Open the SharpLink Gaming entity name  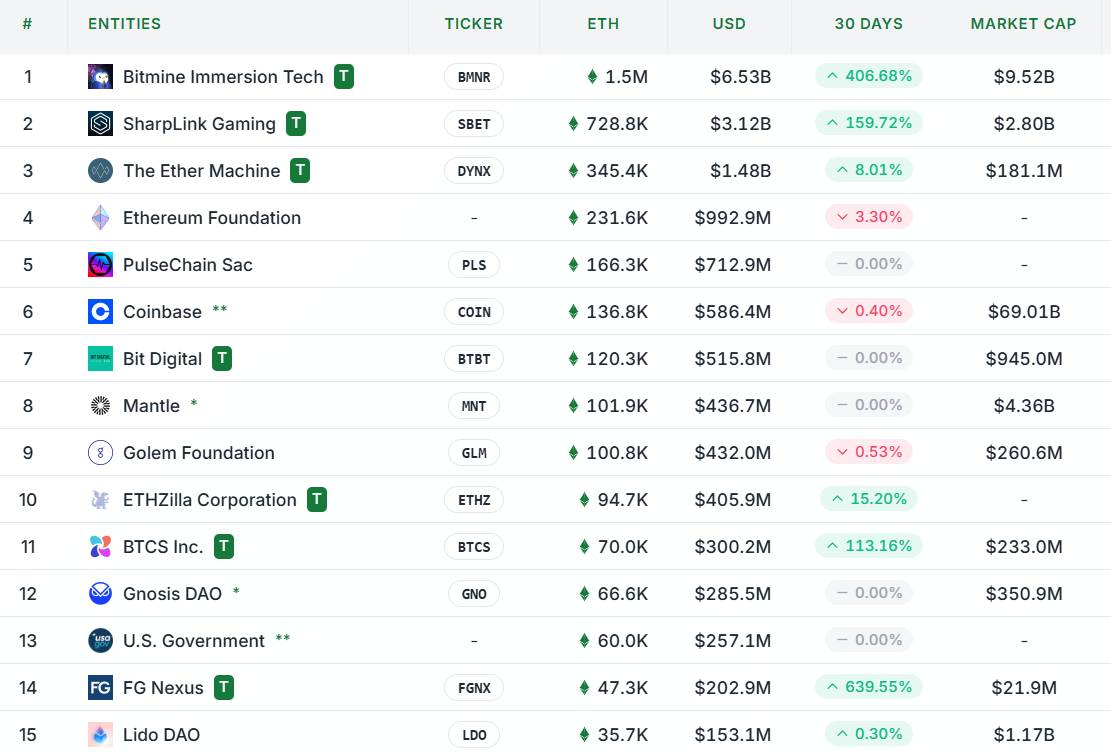point(199,124)
